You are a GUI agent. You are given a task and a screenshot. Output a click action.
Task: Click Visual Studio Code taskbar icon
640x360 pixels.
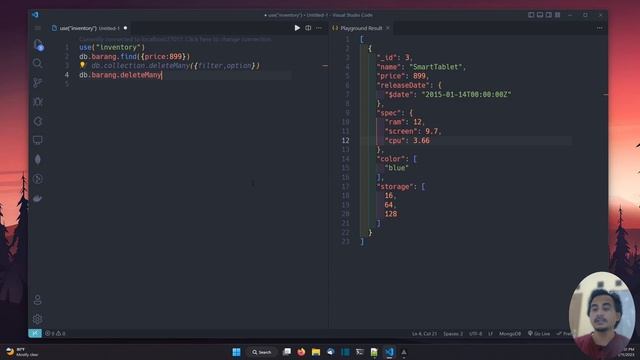point(389,352)
